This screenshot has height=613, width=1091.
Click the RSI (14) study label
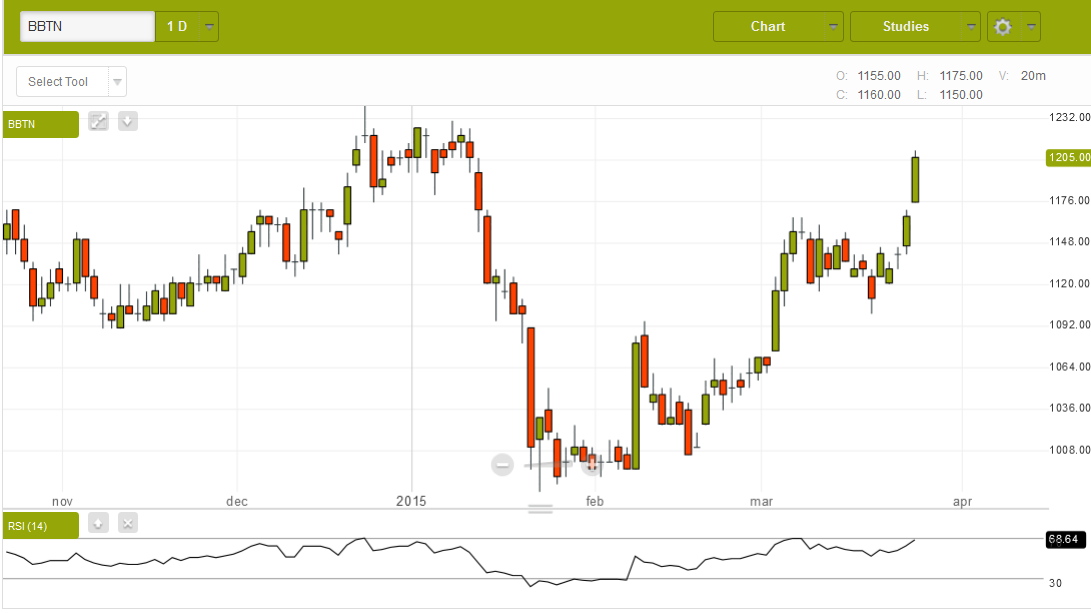pos(40,525)
